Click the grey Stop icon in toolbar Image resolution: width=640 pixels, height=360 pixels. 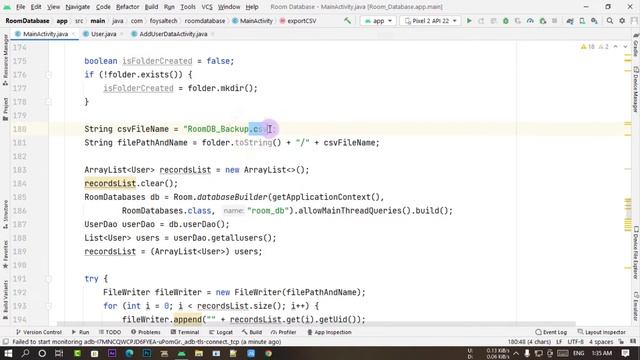(555, 20)
